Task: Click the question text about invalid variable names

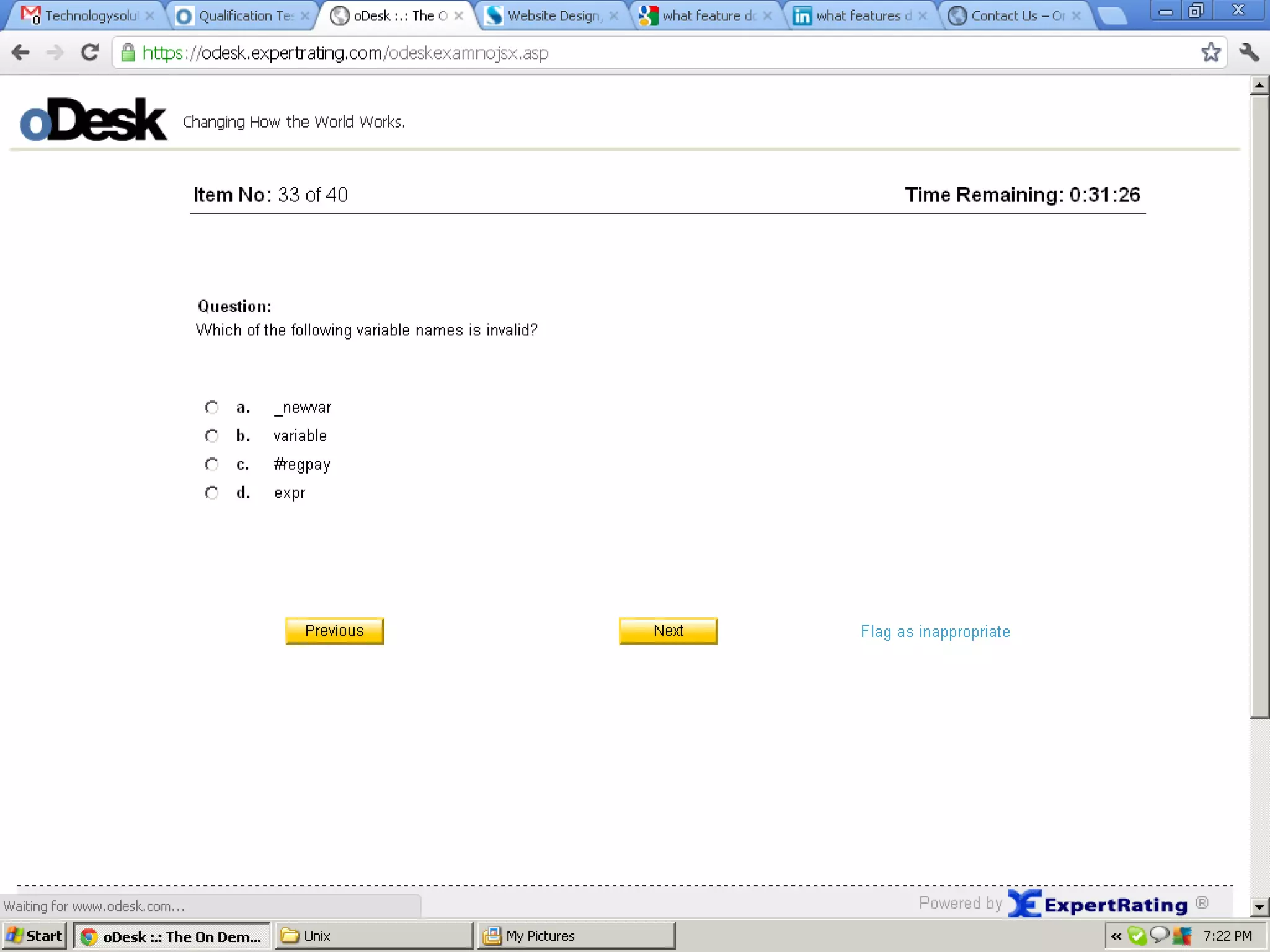Action: coord(366,330)
